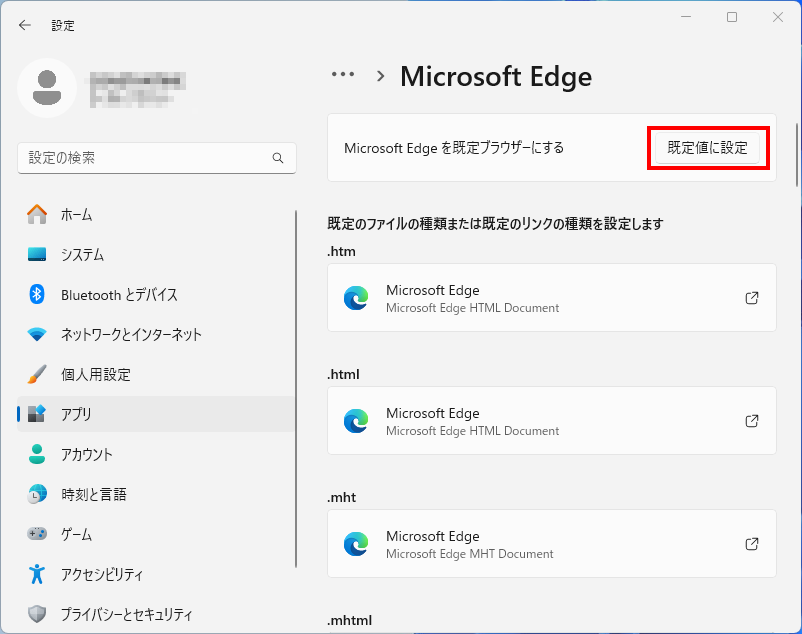Focus the 設定の検索 search field
The width and height of the screenshot is (802, 634).
coord(157,158)
